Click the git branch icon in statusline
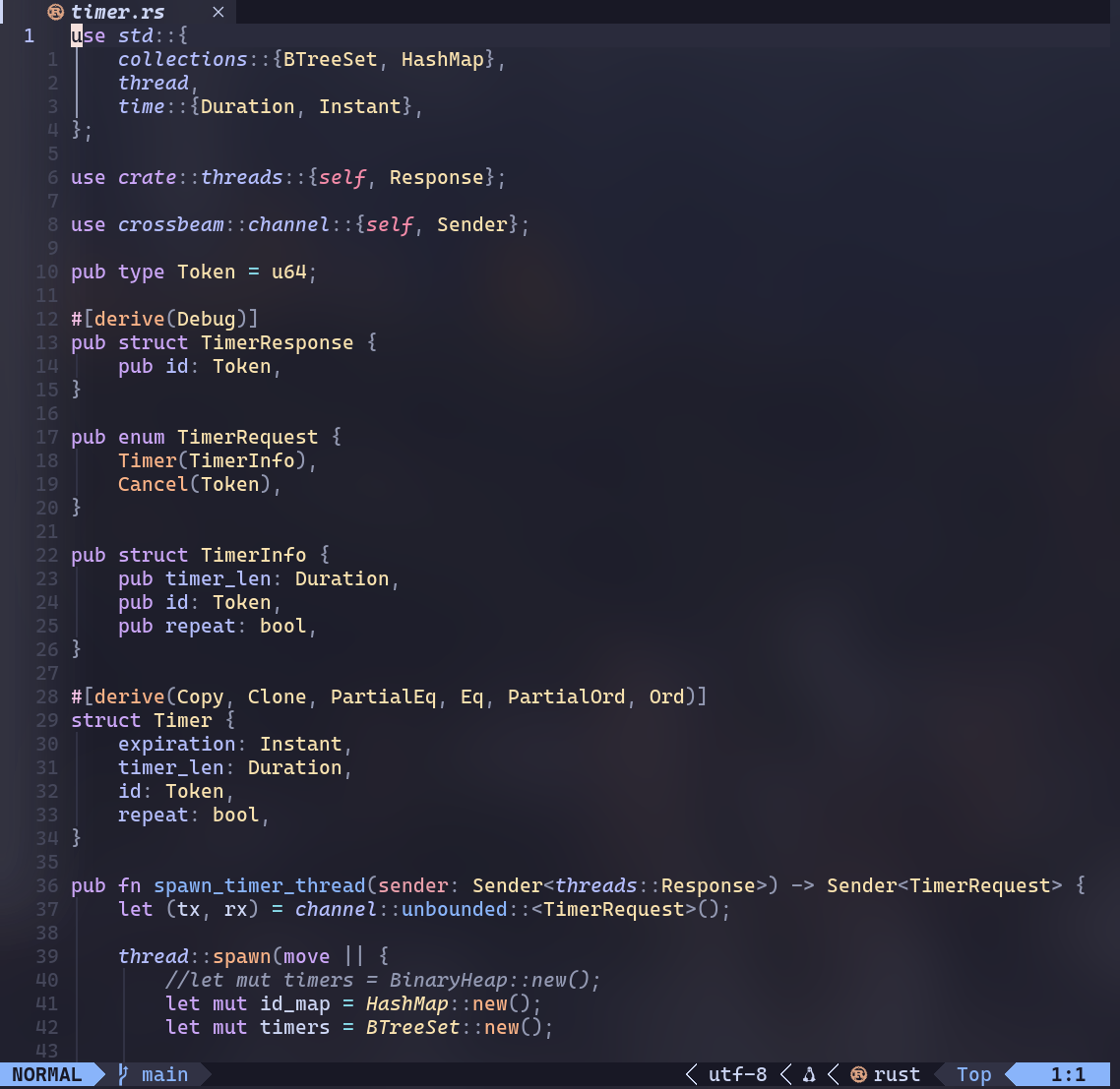This screenshot has height=1089, width=1120. 123,1074
